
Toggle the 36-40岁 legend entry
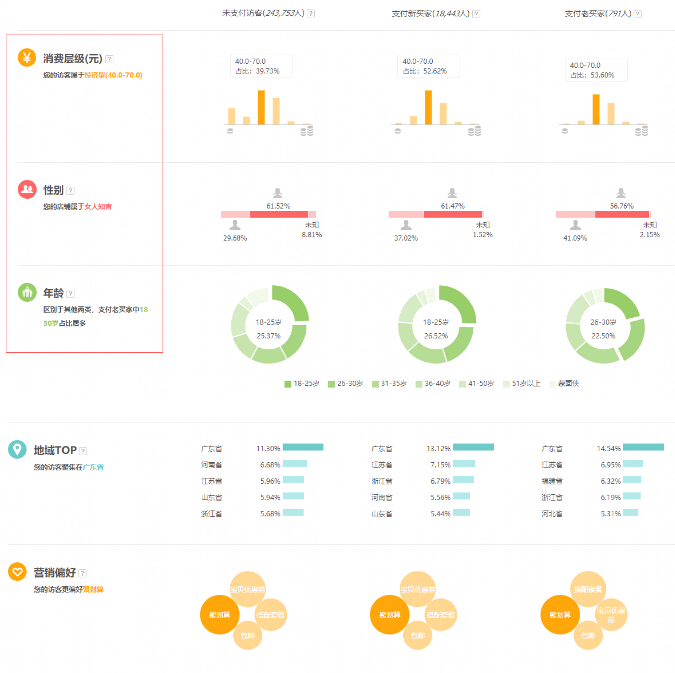437,383
